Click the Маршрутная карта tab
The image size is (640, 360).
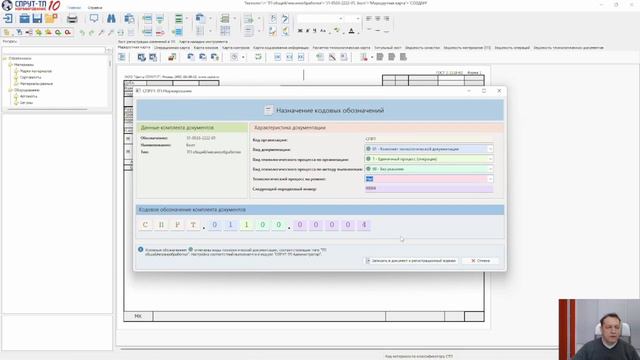133,48
